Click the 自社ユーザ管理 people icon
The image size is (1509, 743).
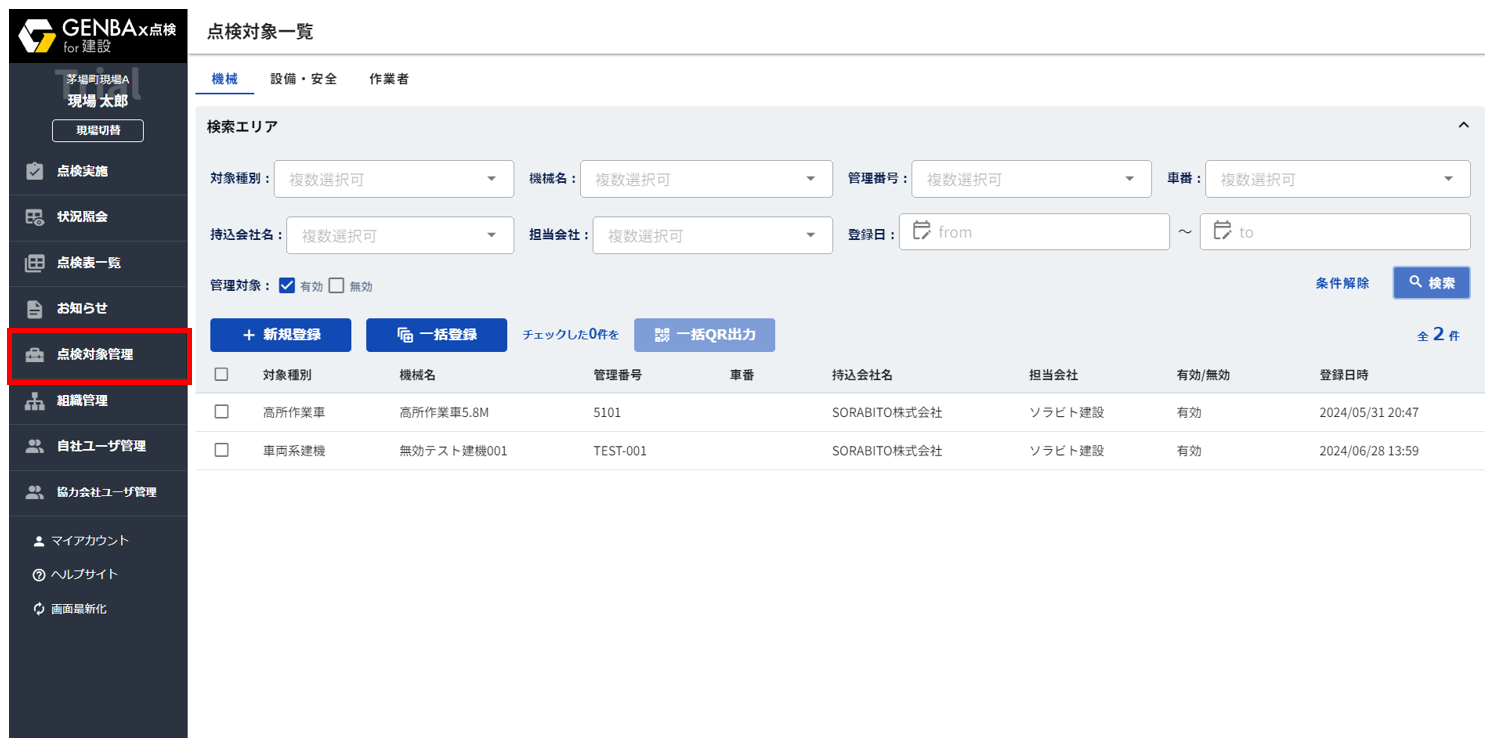pos(35,447)
